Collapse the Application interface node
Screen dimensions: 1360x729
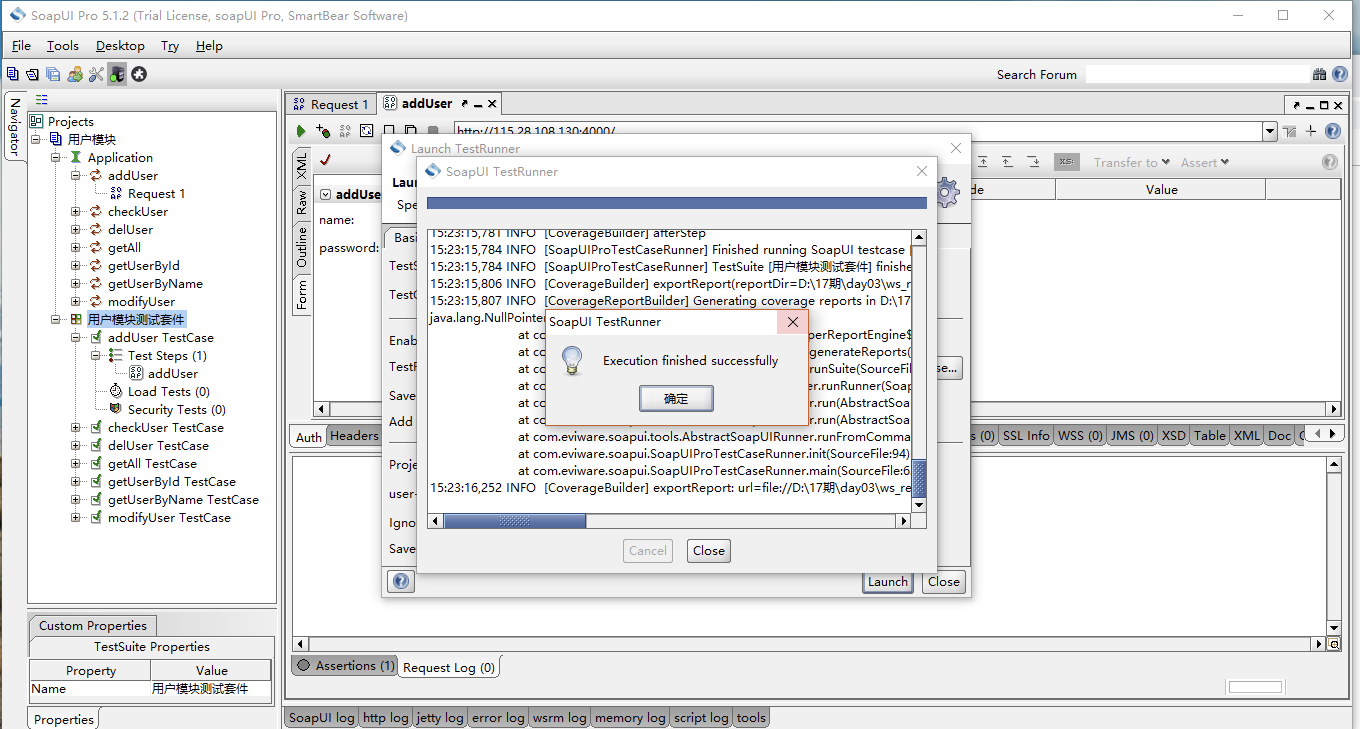click(x=56, y=157)
